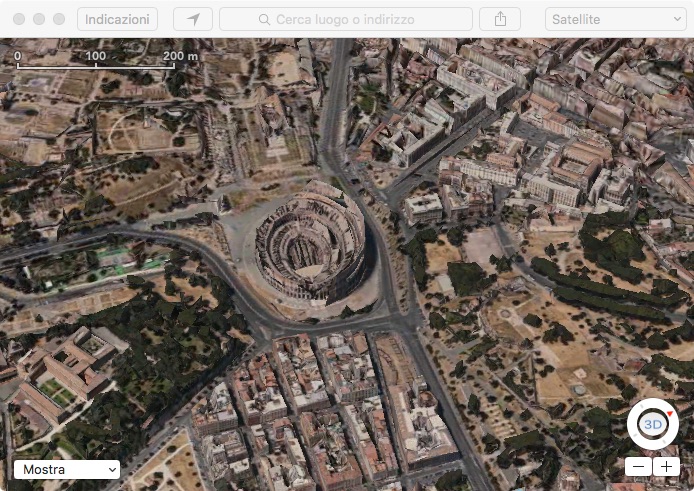The image size is (694, 491).
Task: Click the Colosseum on the map
Action: pyautogui.click(x=309, y=243)
